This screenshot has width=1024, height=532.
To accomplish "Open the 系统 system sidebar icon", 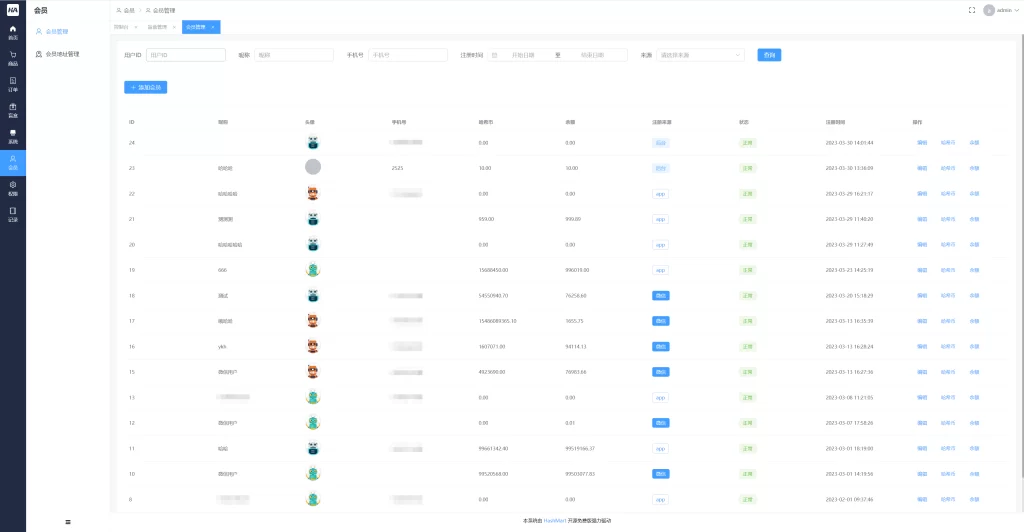I will click(x=13, y=136).
